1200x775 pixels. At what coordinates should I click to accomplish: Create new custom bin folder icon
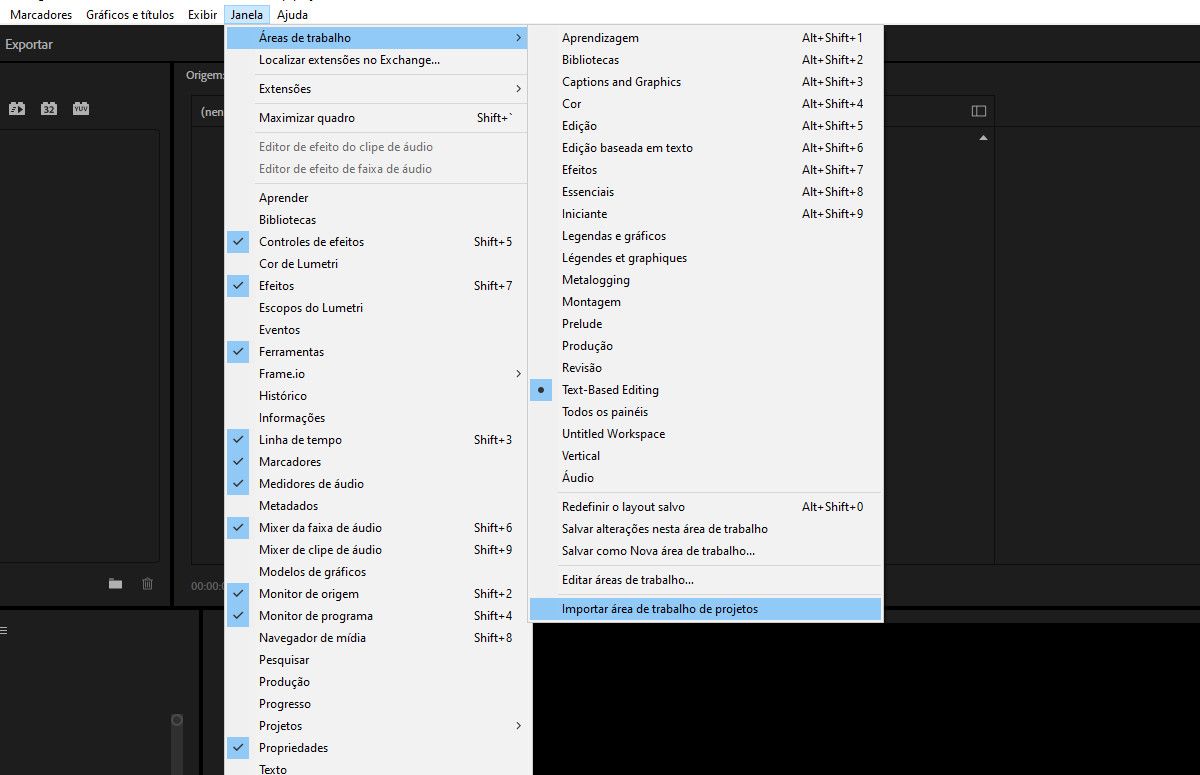tap(115, 584)
